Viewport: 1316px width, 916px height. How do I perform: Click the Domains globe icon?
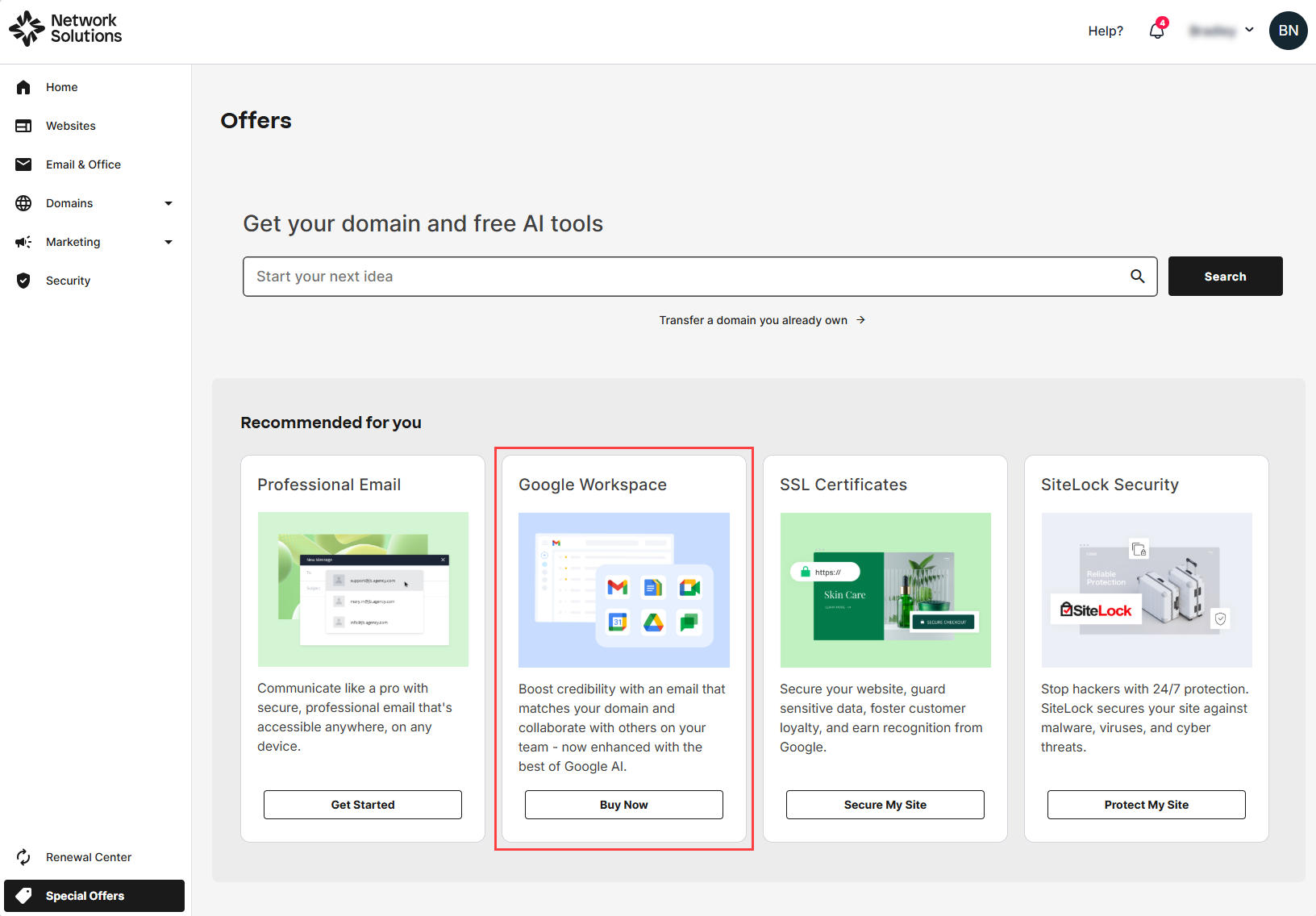click(x=23, y=203)
